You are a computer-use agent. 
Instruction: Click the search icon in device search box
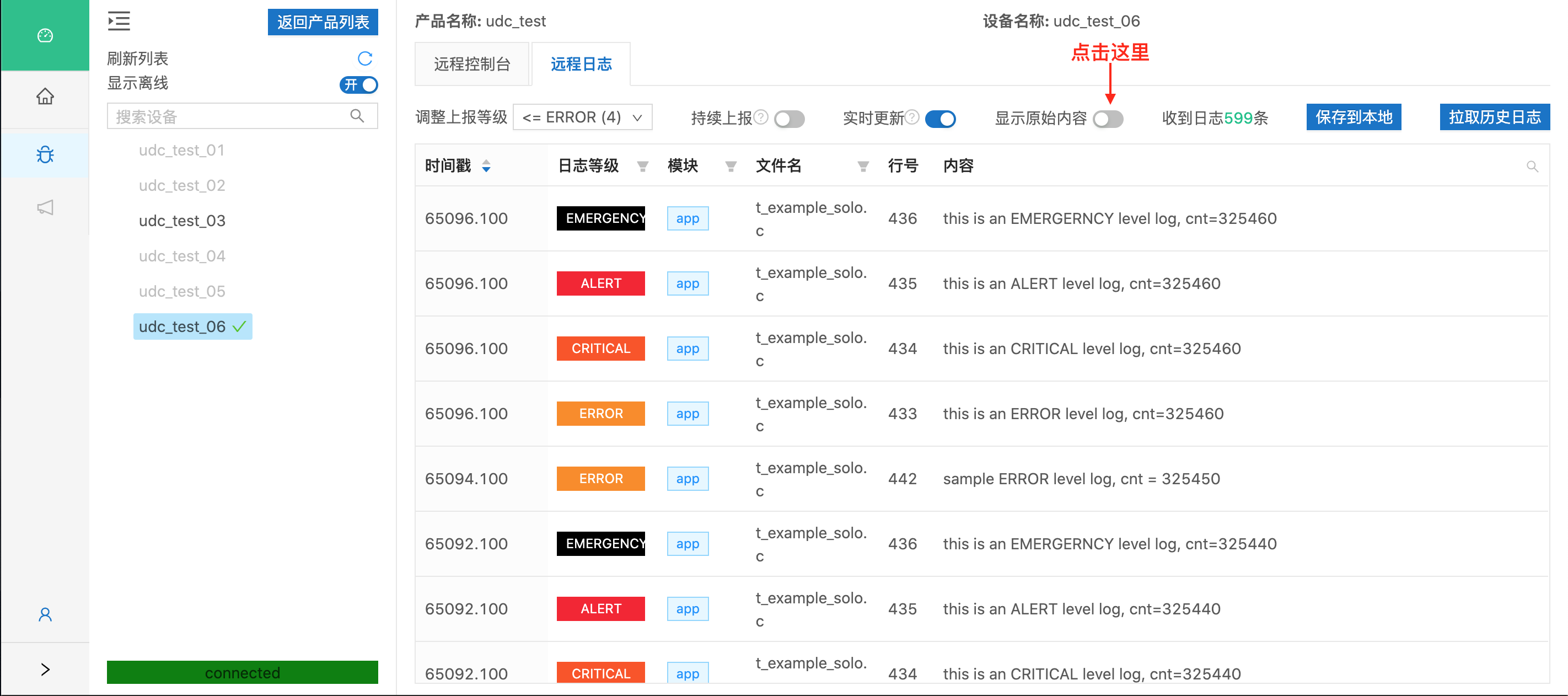(x=357, y=116)
